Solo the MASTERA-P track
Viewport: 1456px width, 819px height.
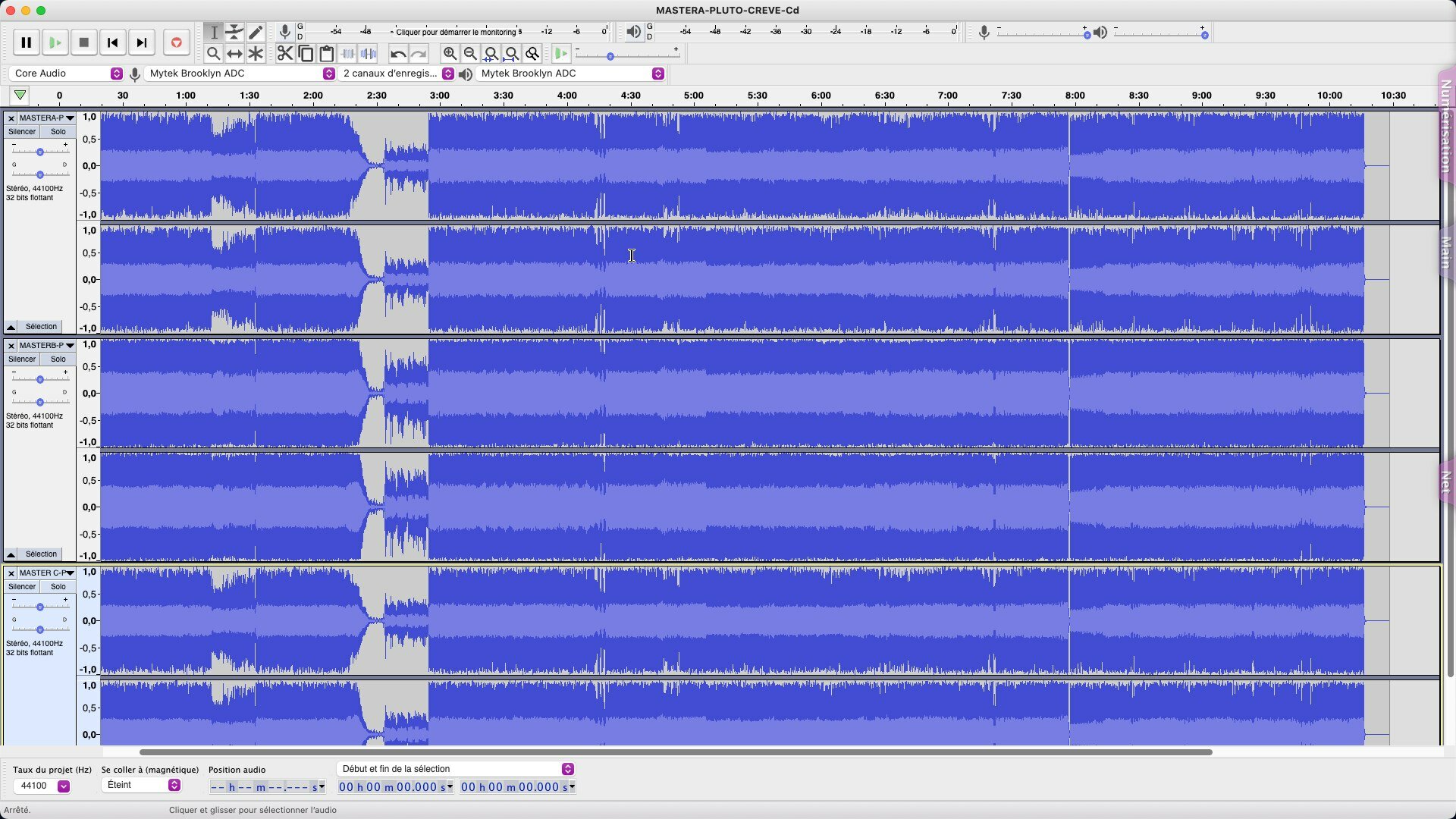coord(58,132)
